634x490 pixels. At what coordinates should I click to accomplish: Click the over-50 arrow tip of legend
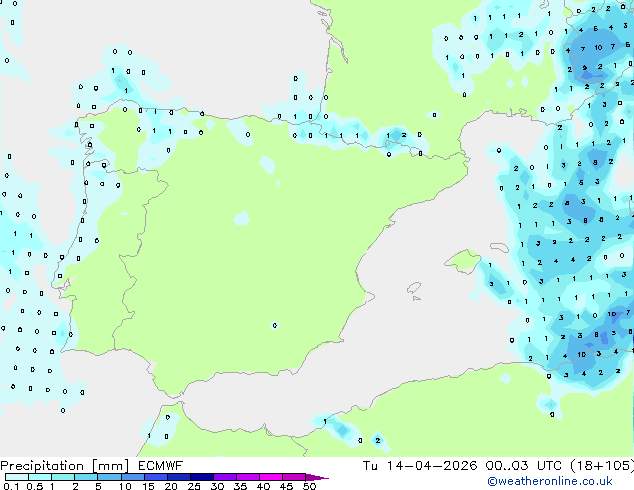click(x=317, y=477)
